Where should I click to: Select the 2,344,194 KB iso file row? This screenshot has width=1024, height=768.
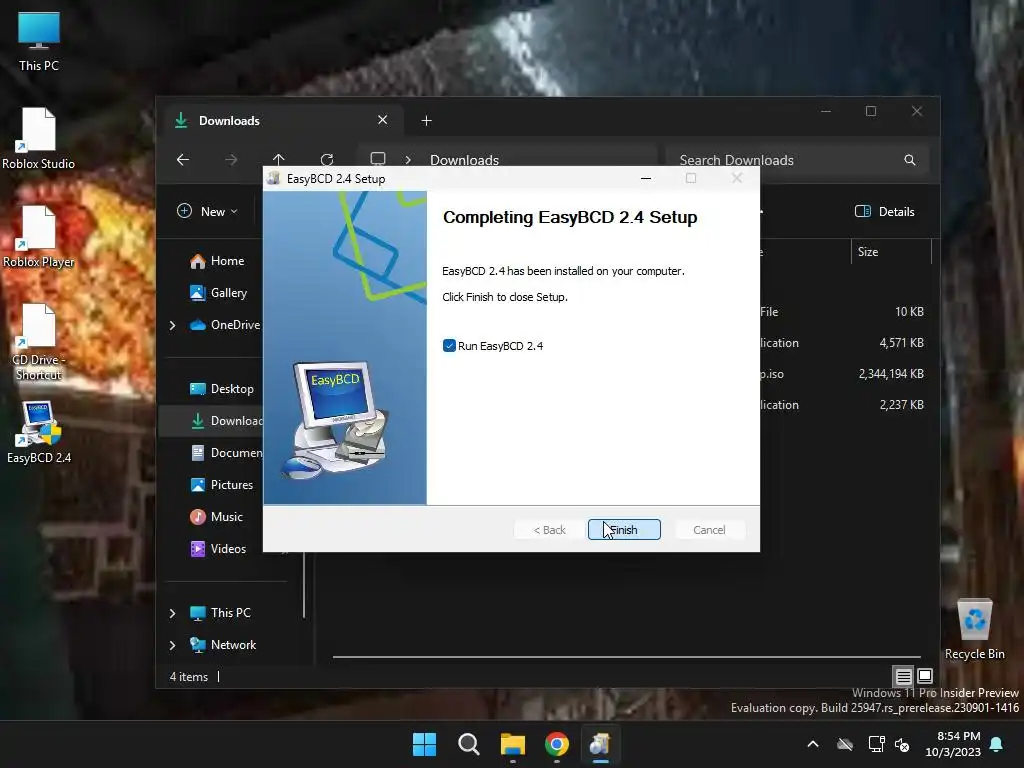pyautogui.click(x=842, y=374)
